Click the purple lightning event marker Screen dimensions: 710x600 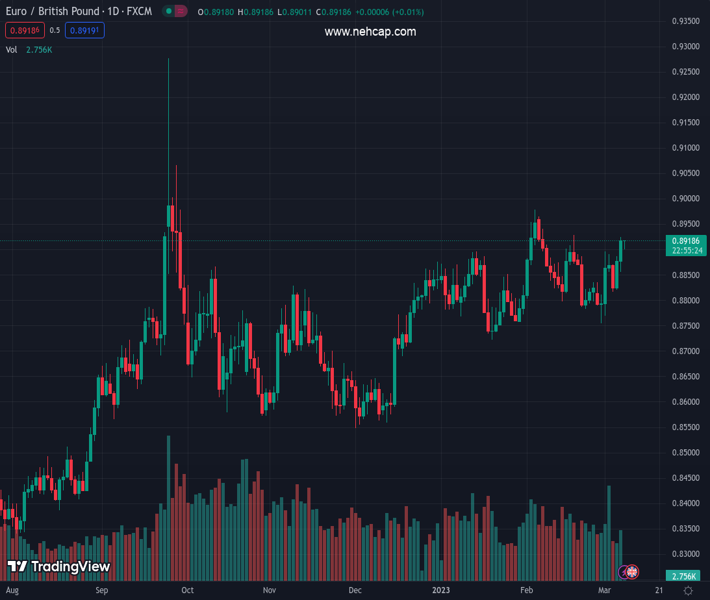click(x=624, y=571)
